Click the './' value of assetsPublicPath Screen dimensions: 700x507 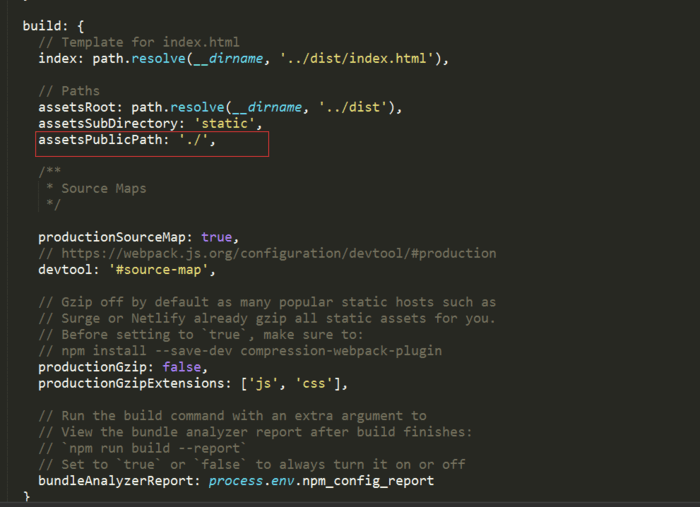pos(194,140)
